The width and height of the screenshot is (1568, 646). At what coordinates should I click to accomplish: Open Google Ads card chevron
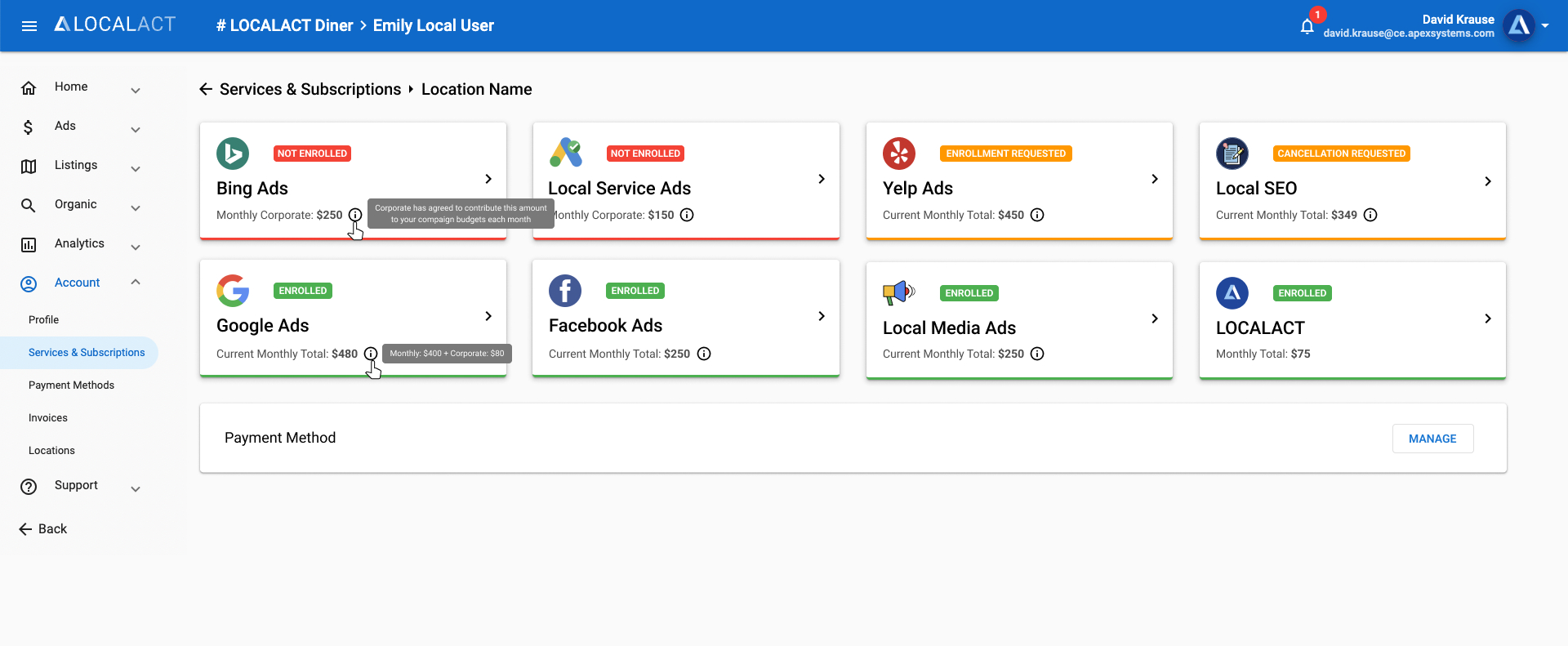click(488, 316)
